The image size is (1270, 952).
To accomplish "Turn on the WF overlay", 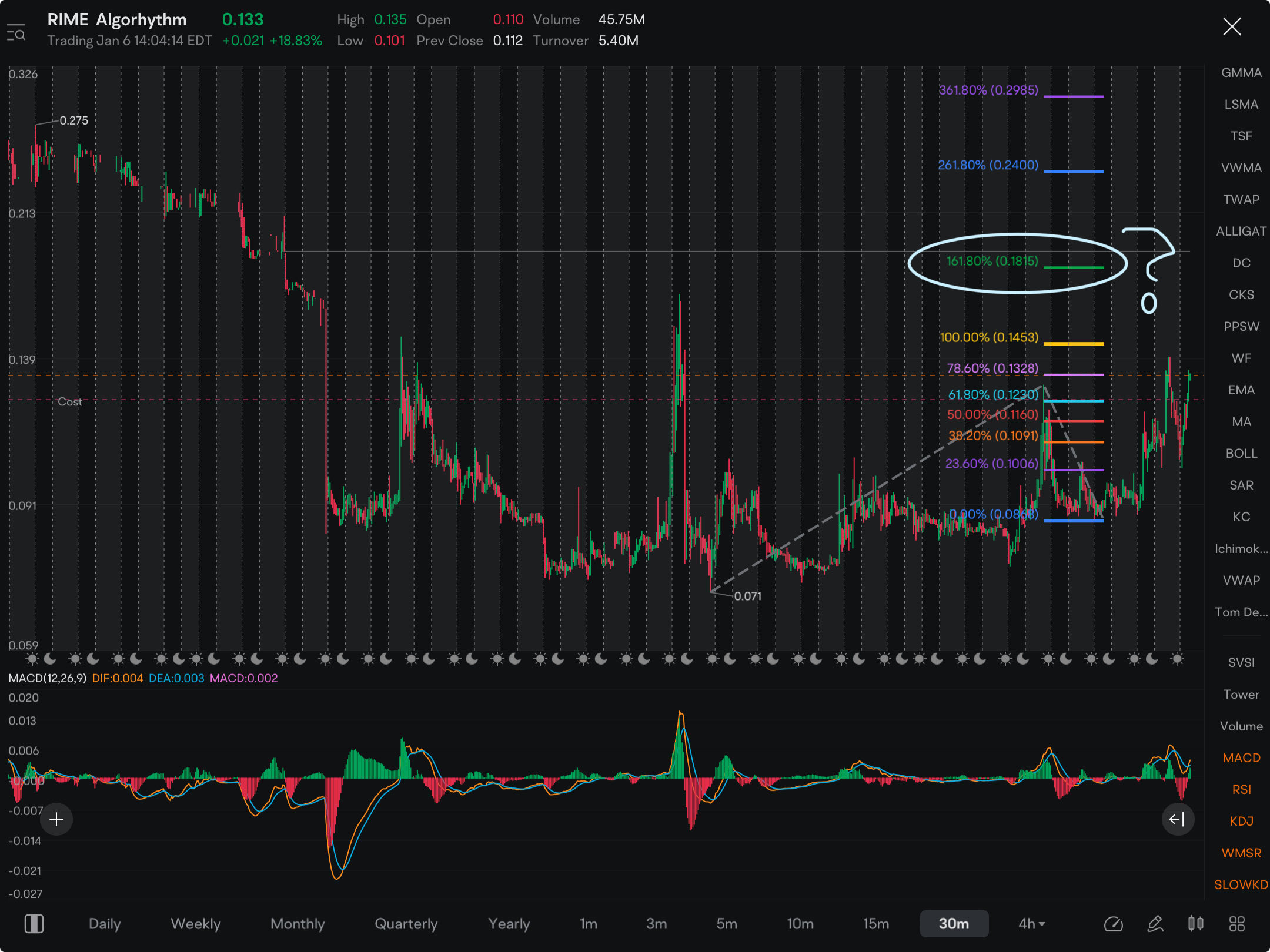I will tap(1241, 358).
